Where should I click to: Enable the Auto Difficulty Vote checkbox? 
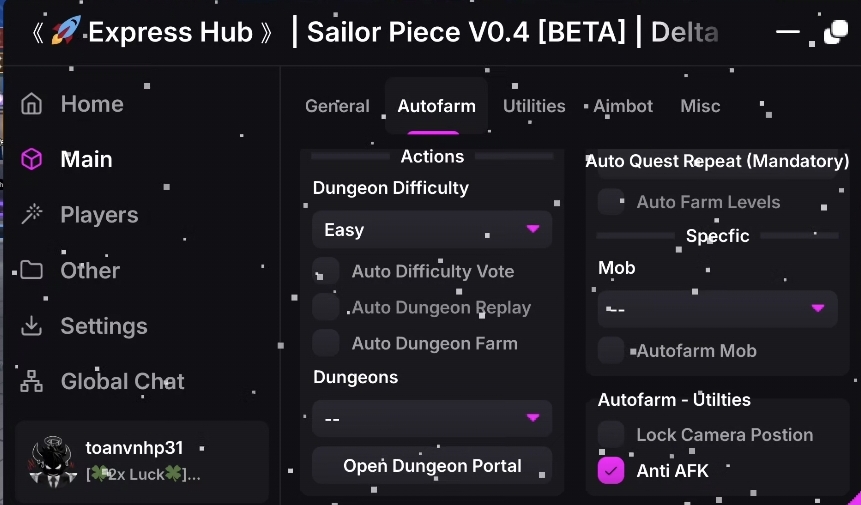[326, 271]
